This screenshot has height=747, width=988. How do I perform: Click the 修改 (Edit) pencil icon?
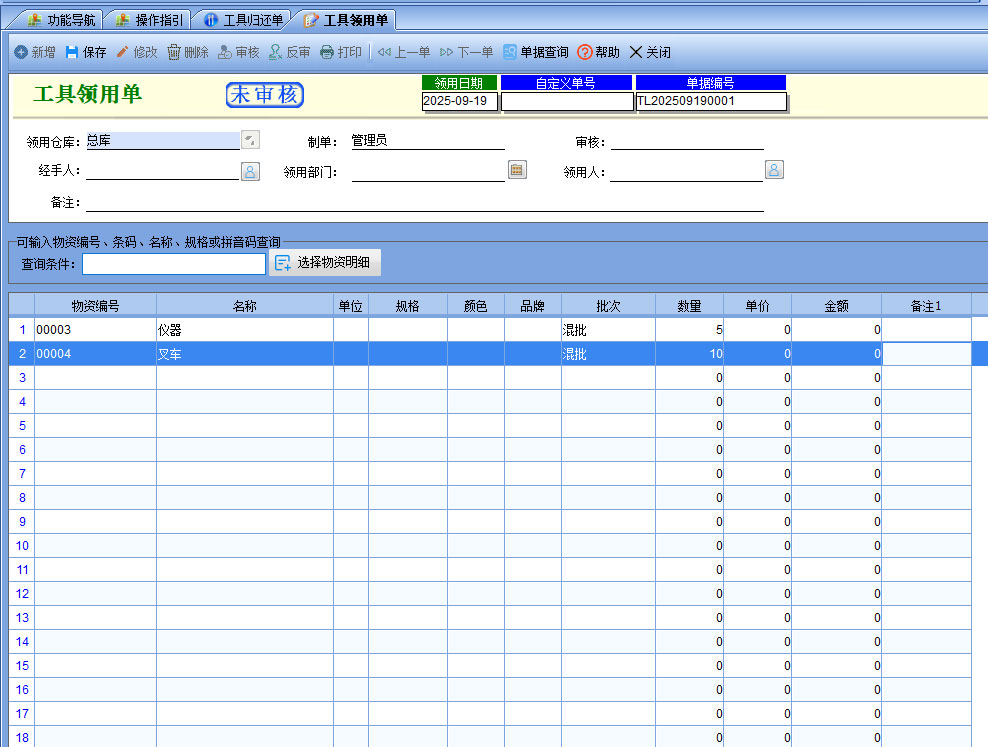pos(123,52)
